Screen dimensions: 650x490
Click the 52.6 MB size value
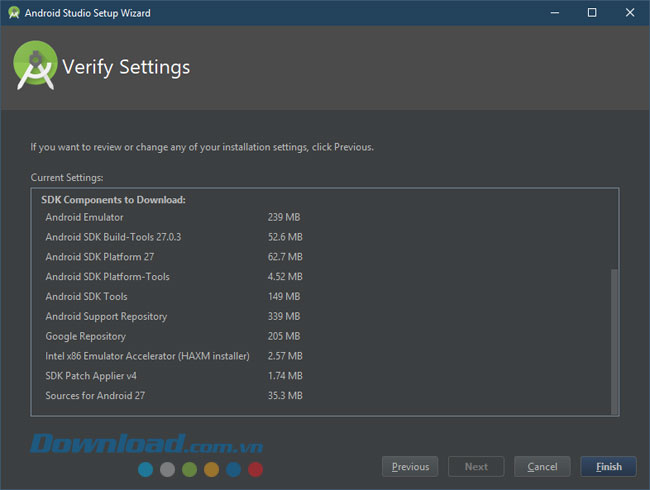pyautogui.click(x=285, y=237)
